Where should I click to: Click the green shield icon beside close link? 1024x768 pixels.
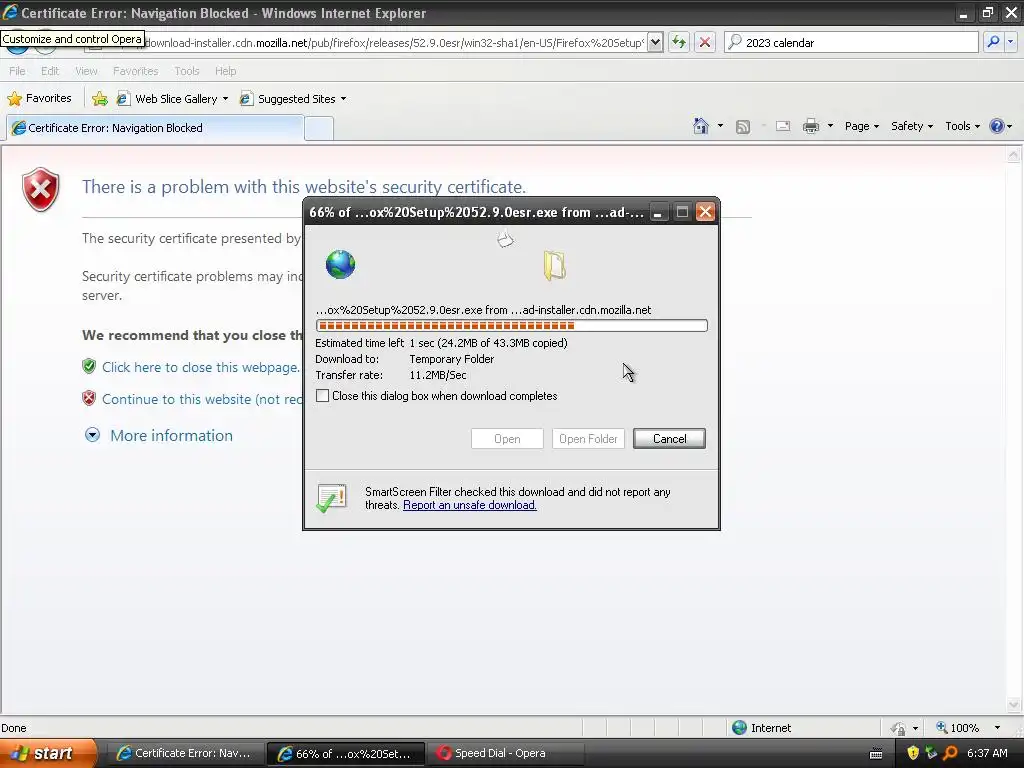pos(89,366)
